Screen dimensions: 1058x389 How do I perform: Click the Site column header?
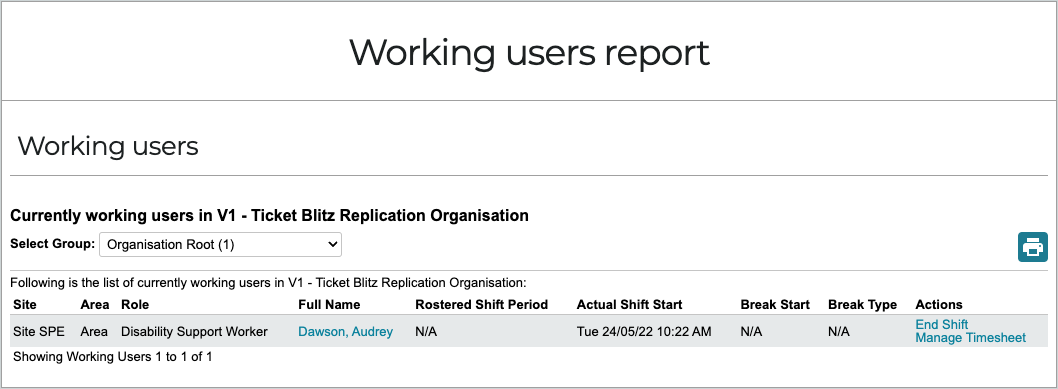click(24, 305)
